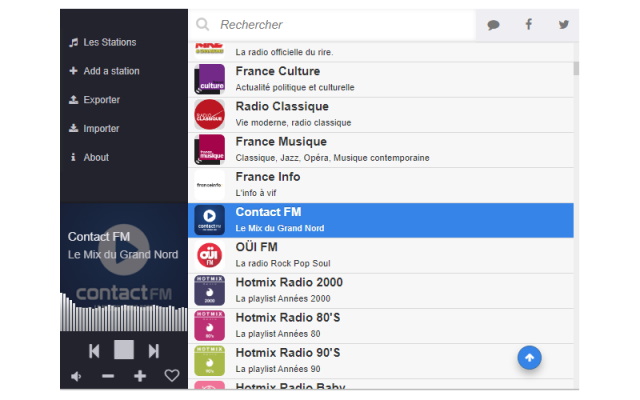Click the France Musique station logo
Screen dimensions: 640x400
(209, 150)
